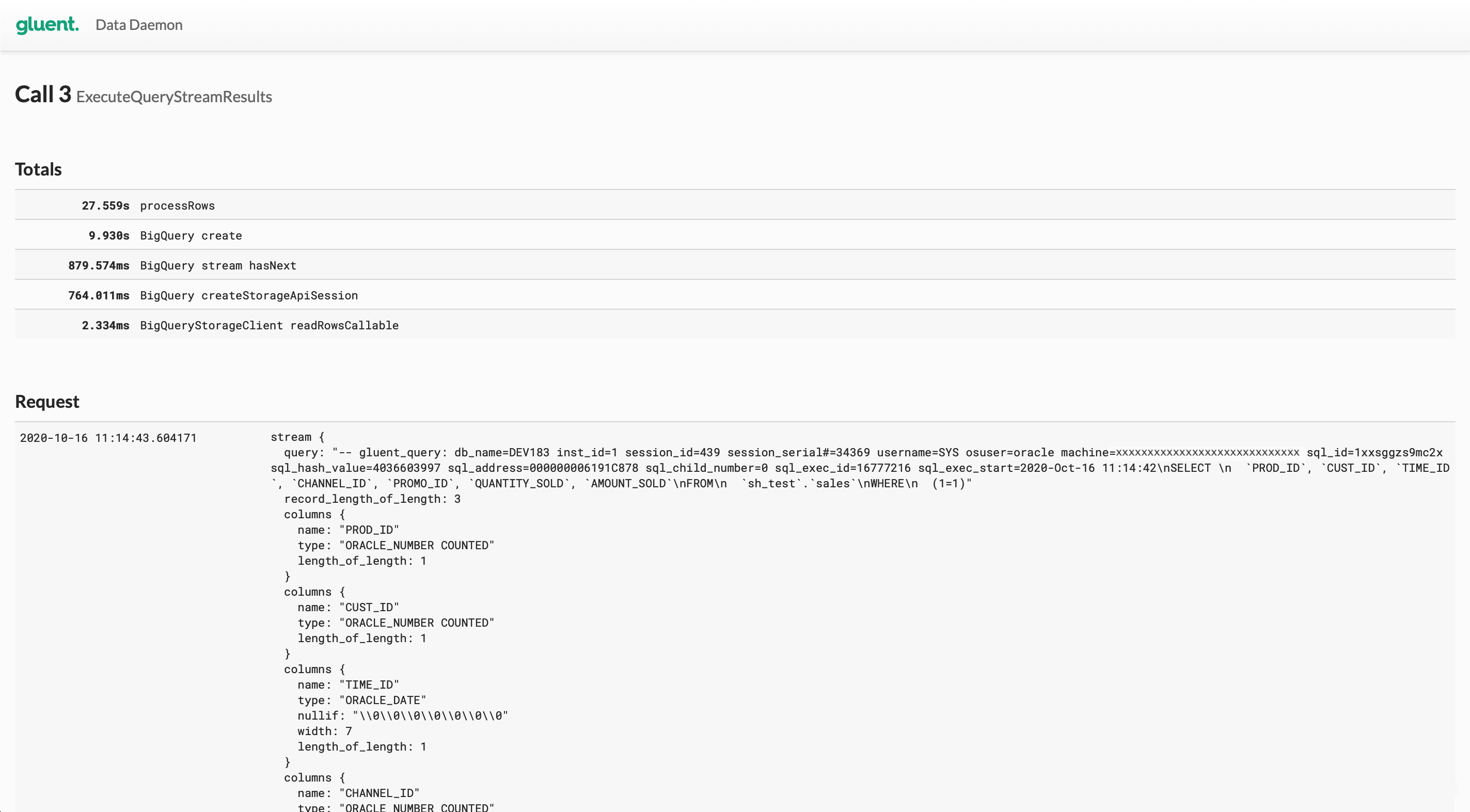Screen dimensions: 1470x812
Task: Click the Call 3 heading
Action: (x=43, y=94)
